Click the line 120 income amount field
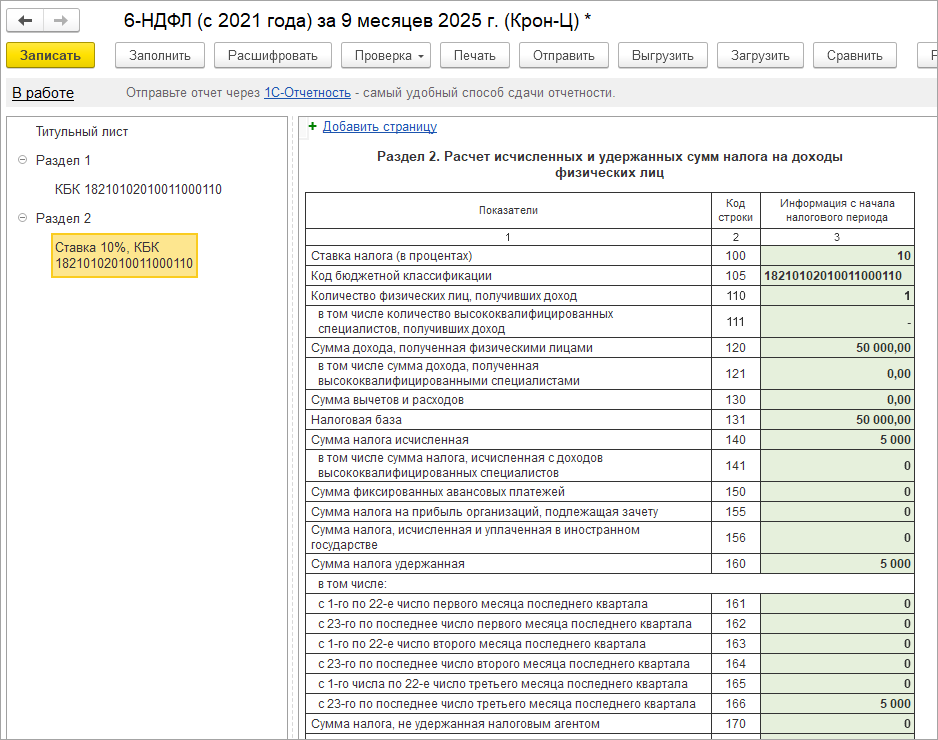 pyautogui.click(x=836, y=348)
